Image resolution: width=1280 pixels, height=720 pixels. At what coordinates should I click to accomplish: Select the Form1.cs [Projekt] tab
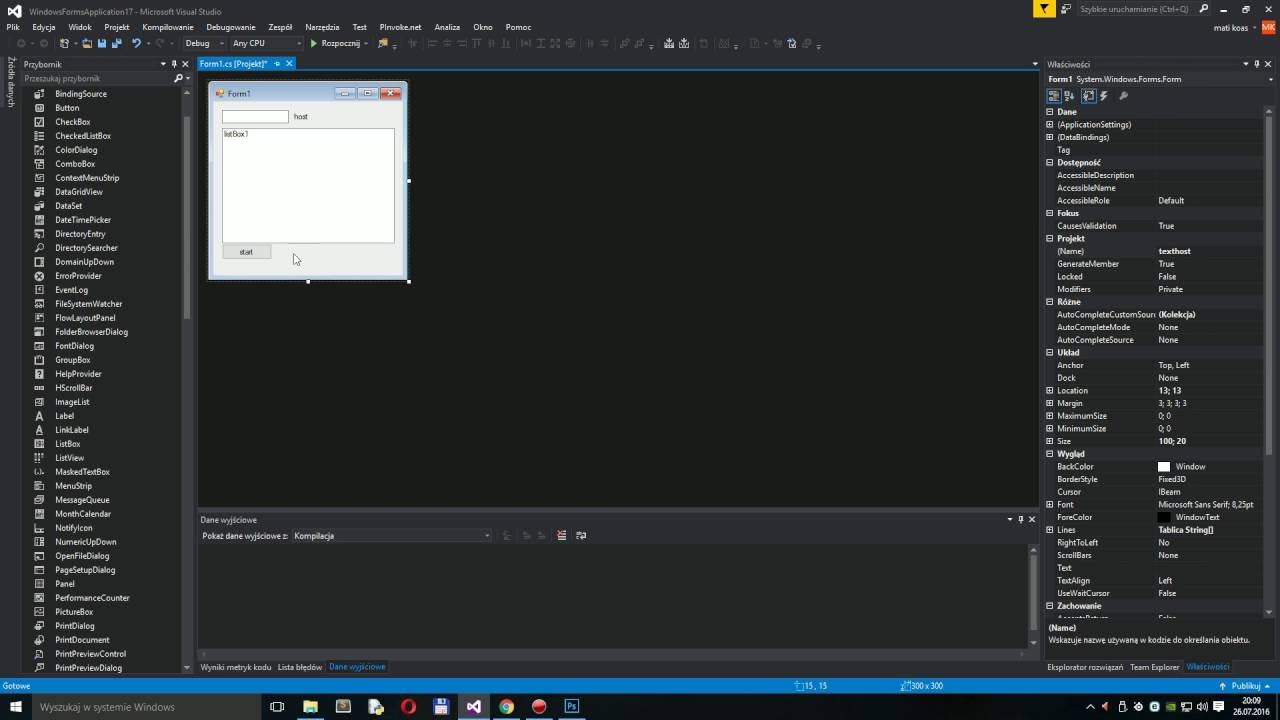(x=233, y=64)
